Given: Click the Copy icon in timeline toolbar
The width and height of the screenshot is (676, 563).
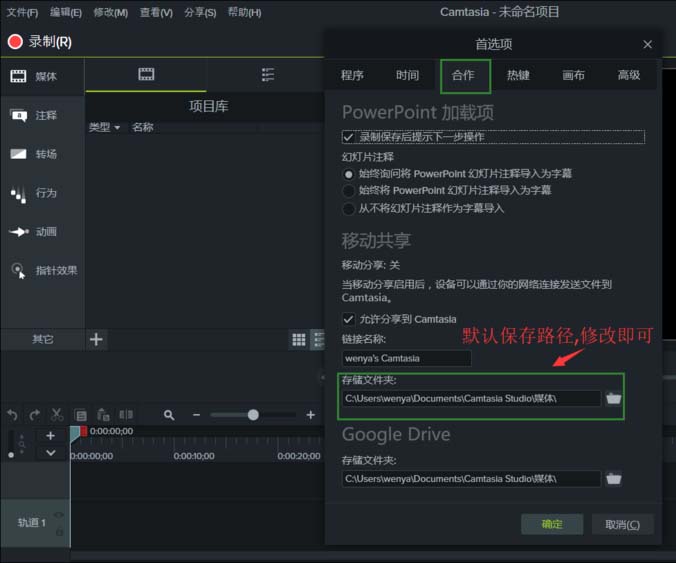Looking at the screenshot, I should [81, 415].
